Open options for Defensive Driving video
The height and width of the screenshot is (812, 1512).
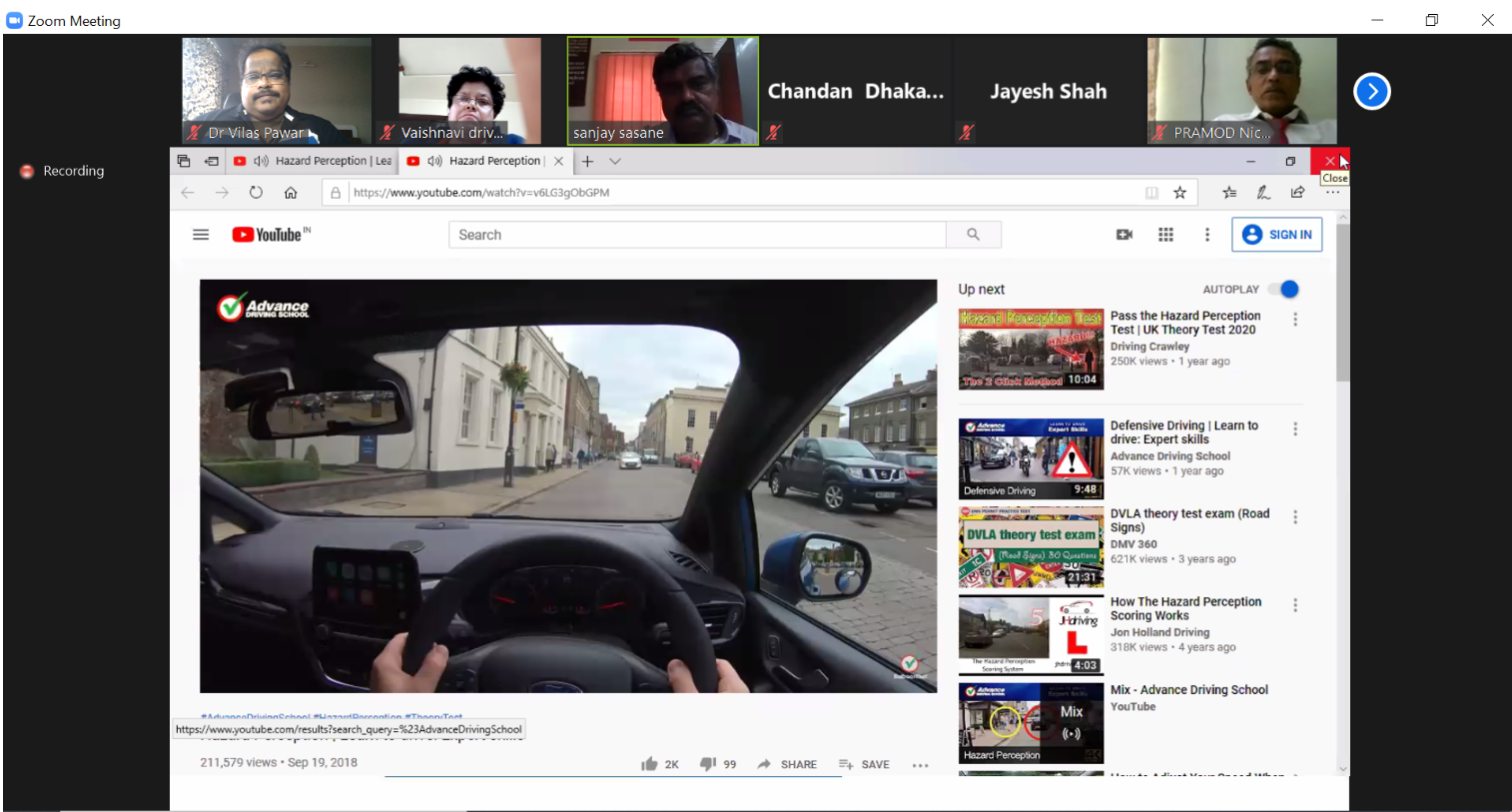click(1295, 429)
